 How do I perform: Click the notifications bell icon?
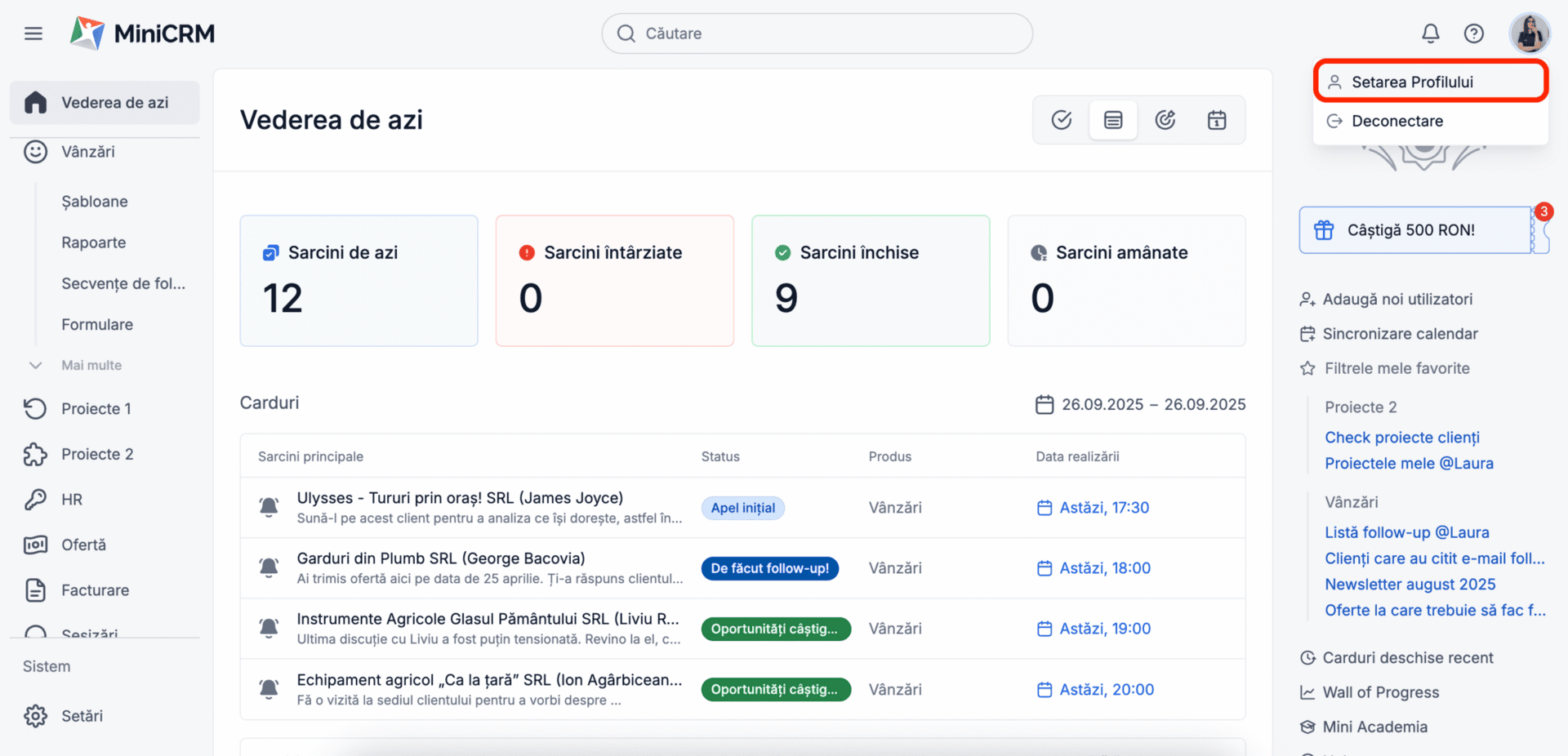(x=1430, y=33)
